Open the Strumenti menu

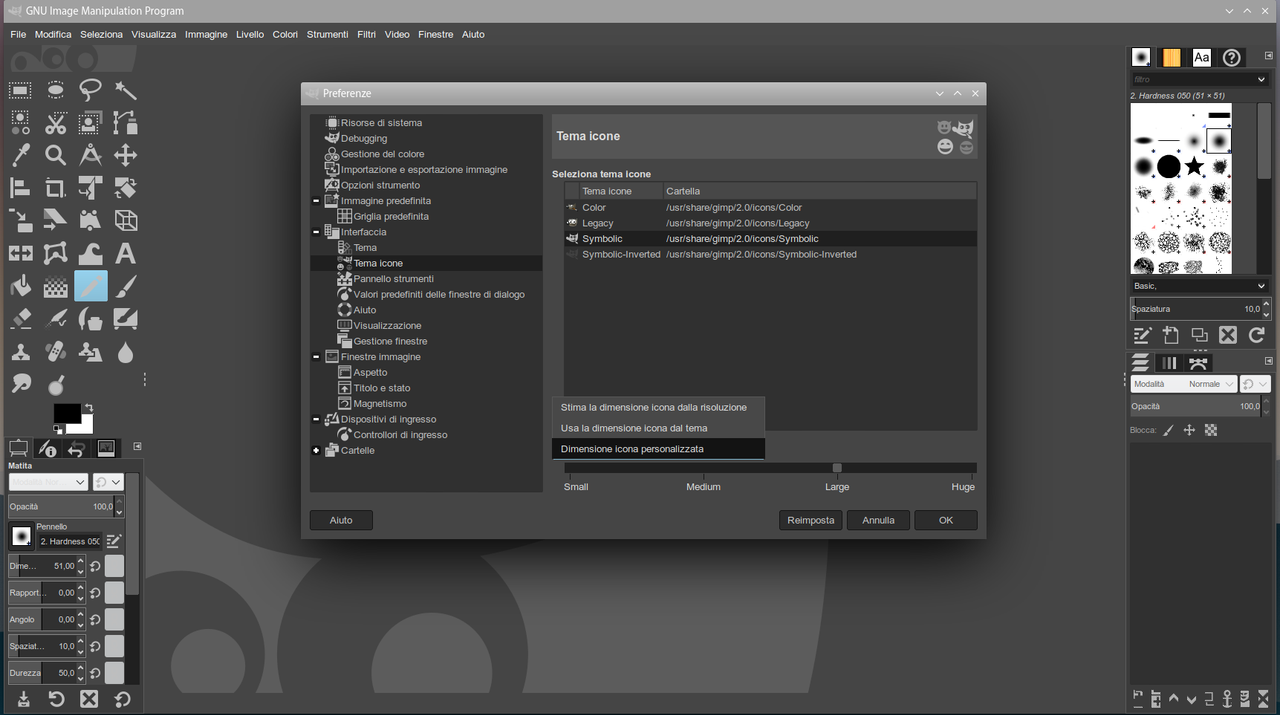click(x=328, y=34)
